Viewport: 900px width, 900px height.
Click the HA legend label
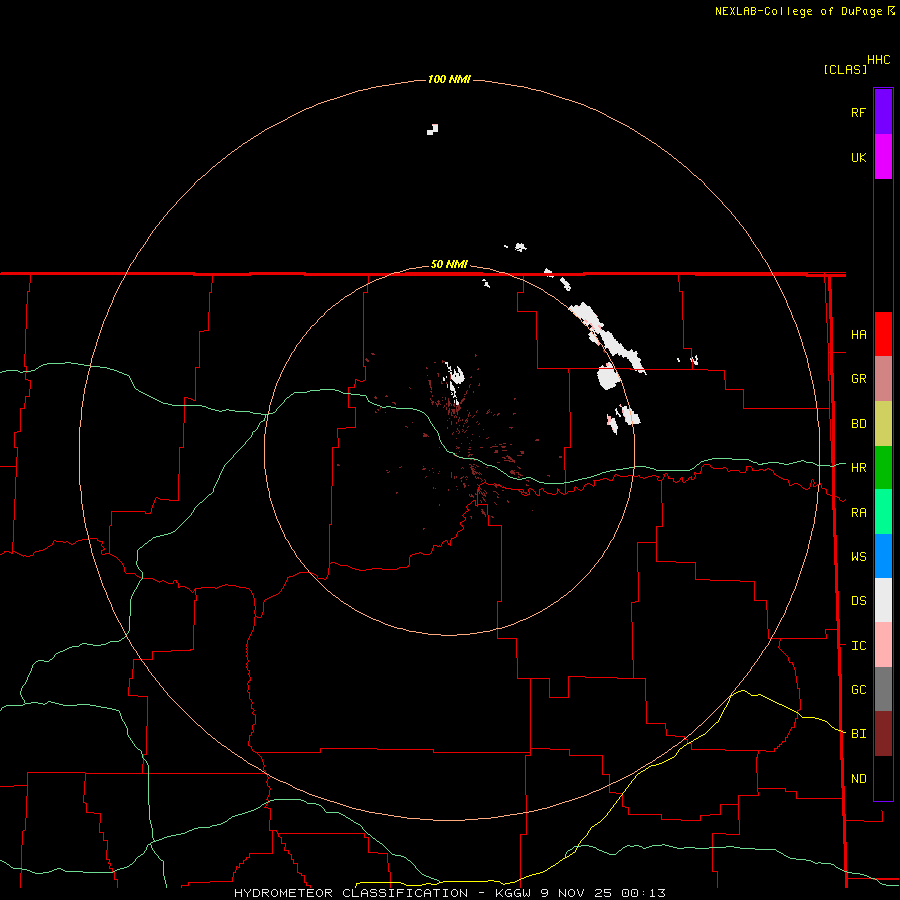pyautogui.click(x=858, y=334)
